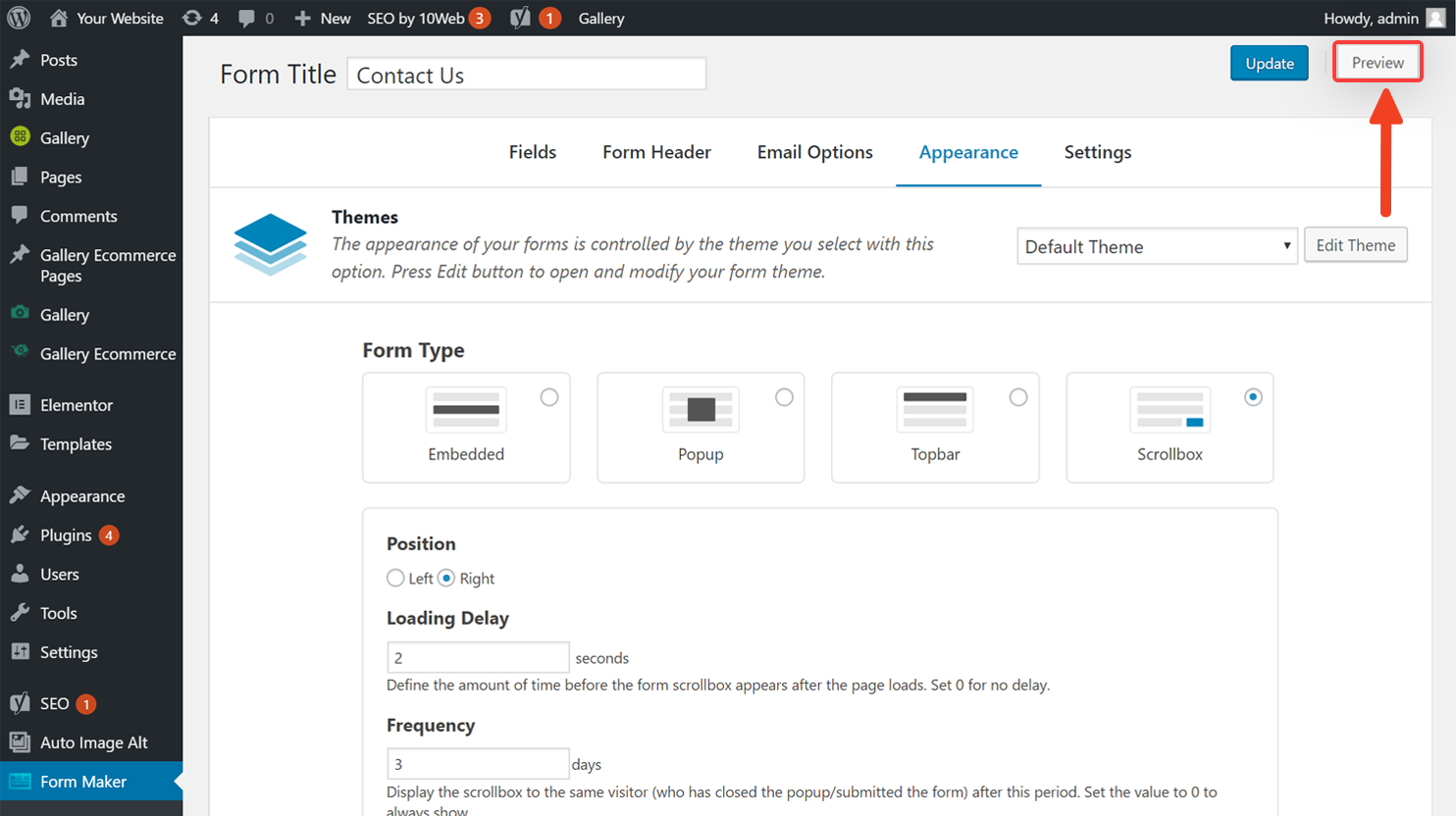Choose Right position radio button

click(x=446, y=578)
